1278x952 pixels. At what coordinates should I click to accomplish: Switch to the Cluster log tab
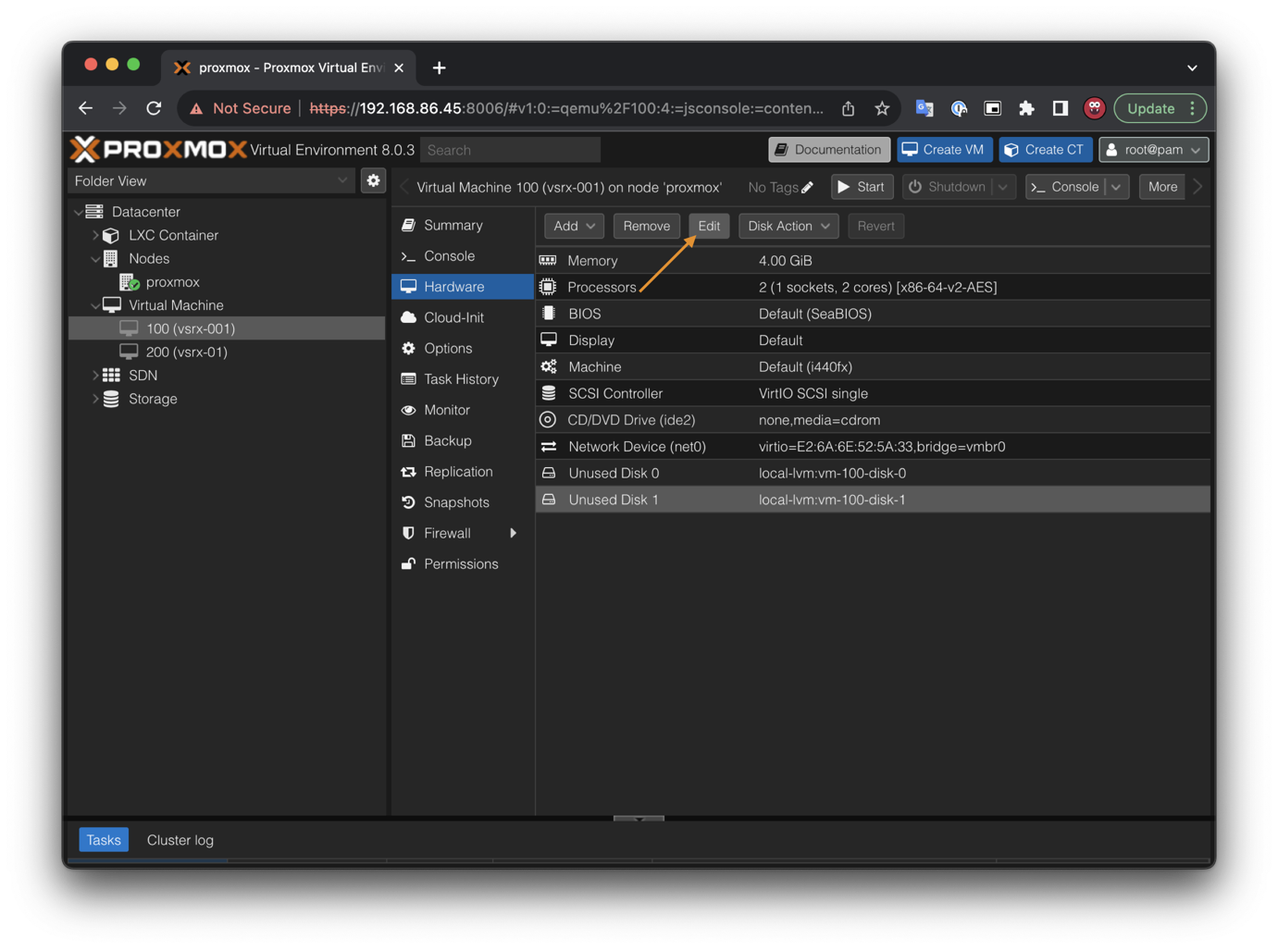180,840
